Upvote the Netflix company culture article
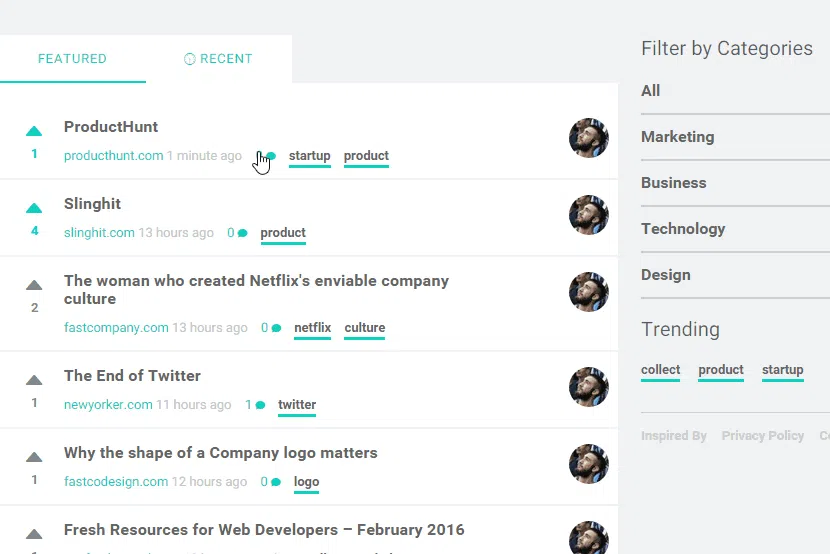Image resolution: width=830 pixels, height=554 pixels. [x=34, y=285]
